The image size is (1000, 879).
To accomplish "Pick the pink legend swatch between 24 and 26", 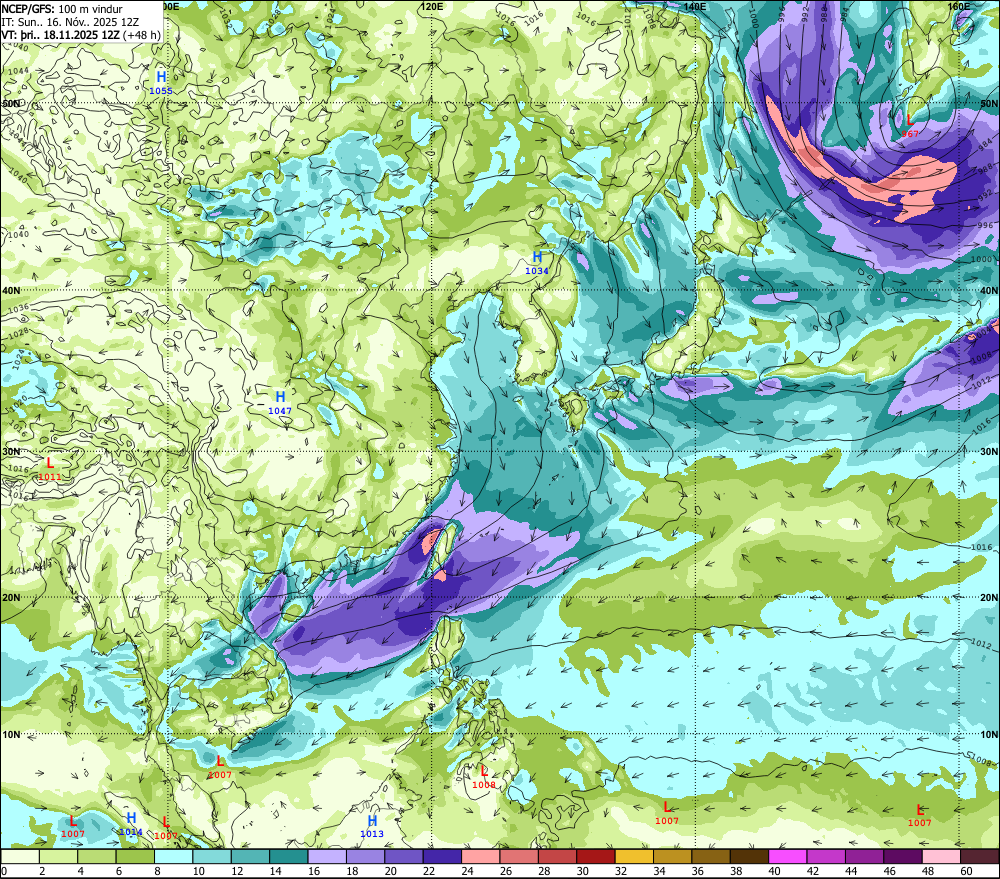I will pyautogui.click(x=481, y=856).
